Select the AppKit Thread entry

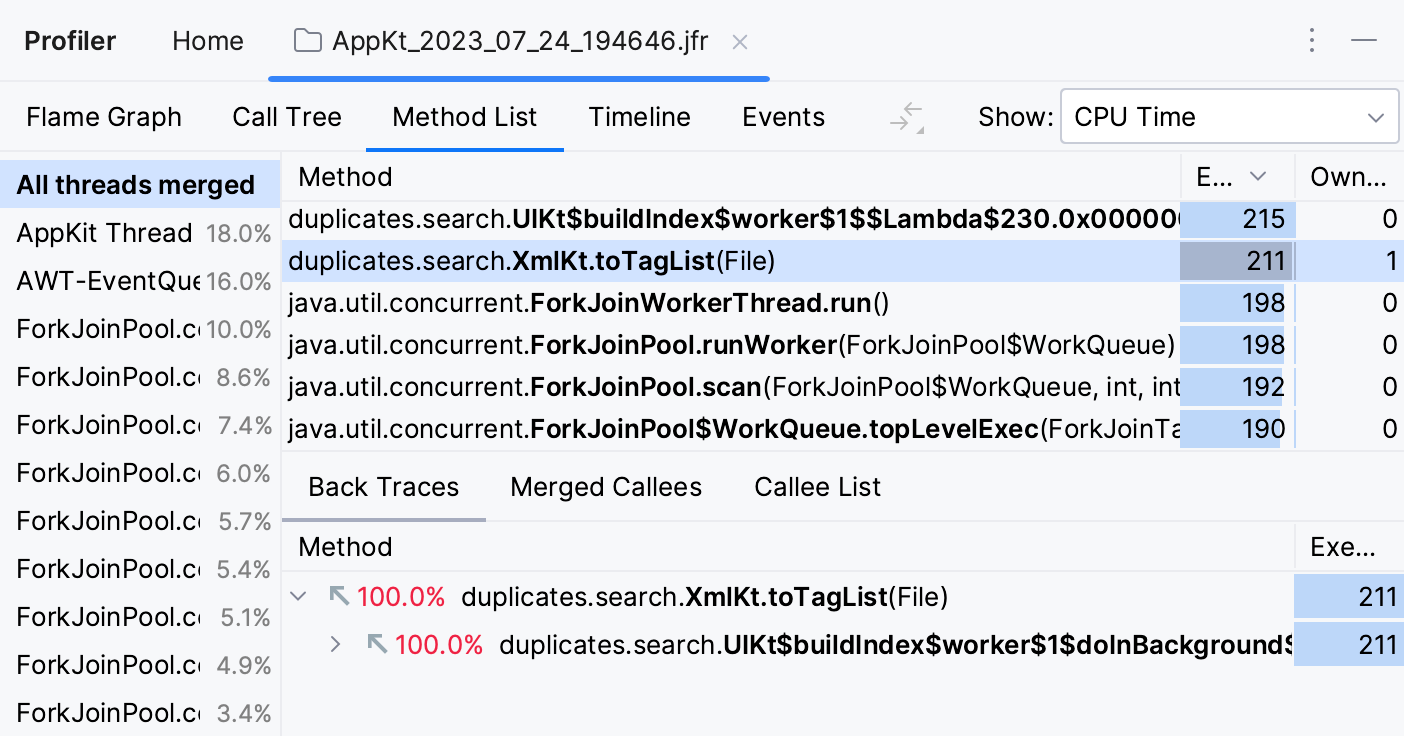pos(104,232)
